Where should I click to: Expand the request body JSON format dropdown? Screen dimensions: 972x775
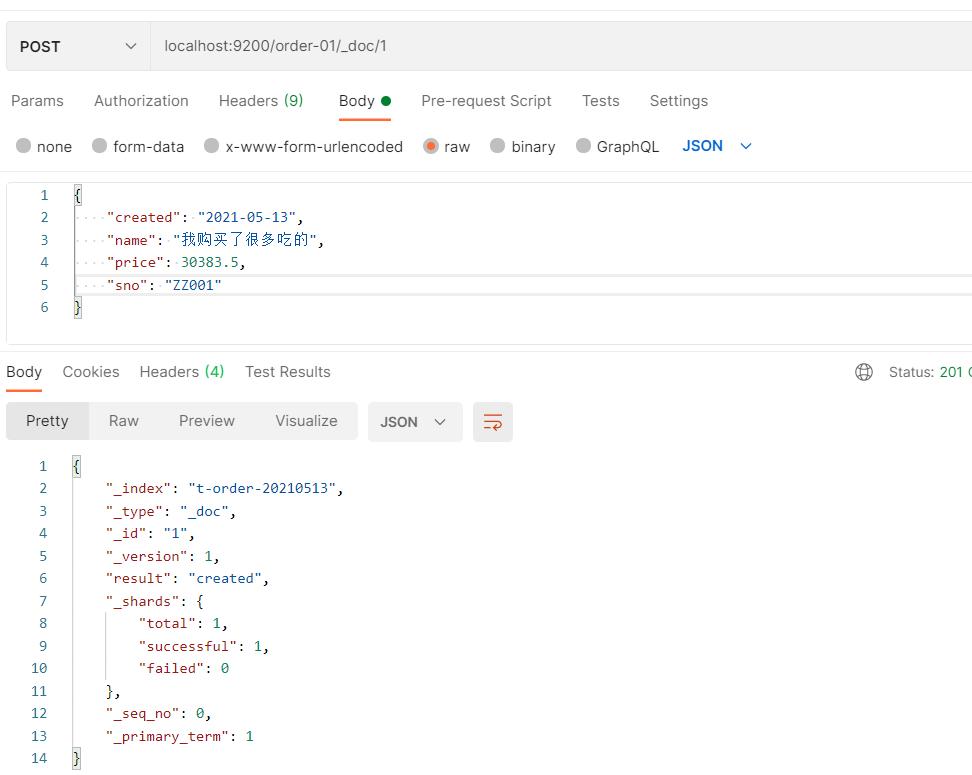pyautogui.click(x=716, y=146)
